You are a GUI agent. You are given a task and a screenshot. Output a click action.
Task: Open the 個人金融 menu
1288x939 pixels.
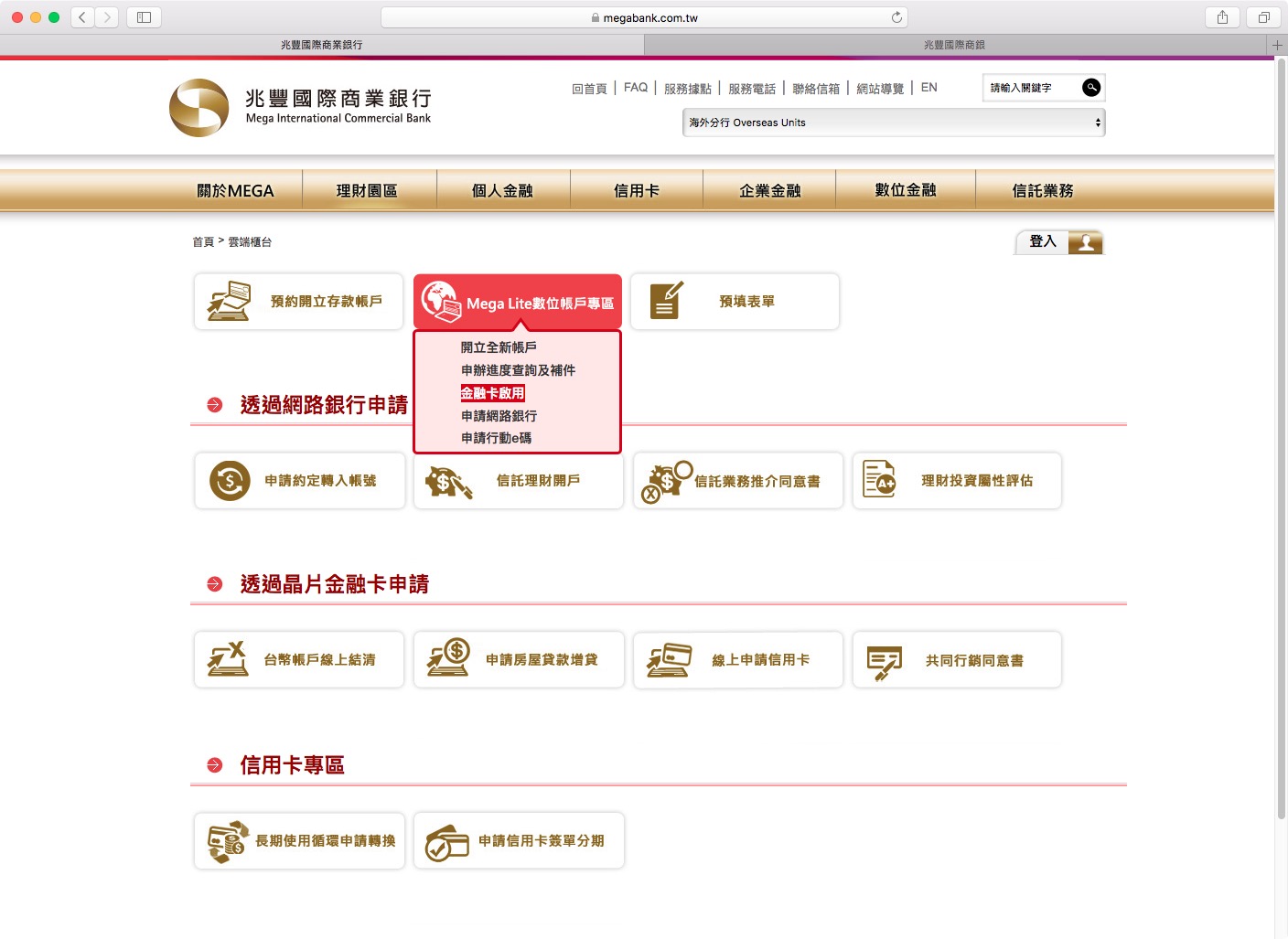click(x=502, y=190)
